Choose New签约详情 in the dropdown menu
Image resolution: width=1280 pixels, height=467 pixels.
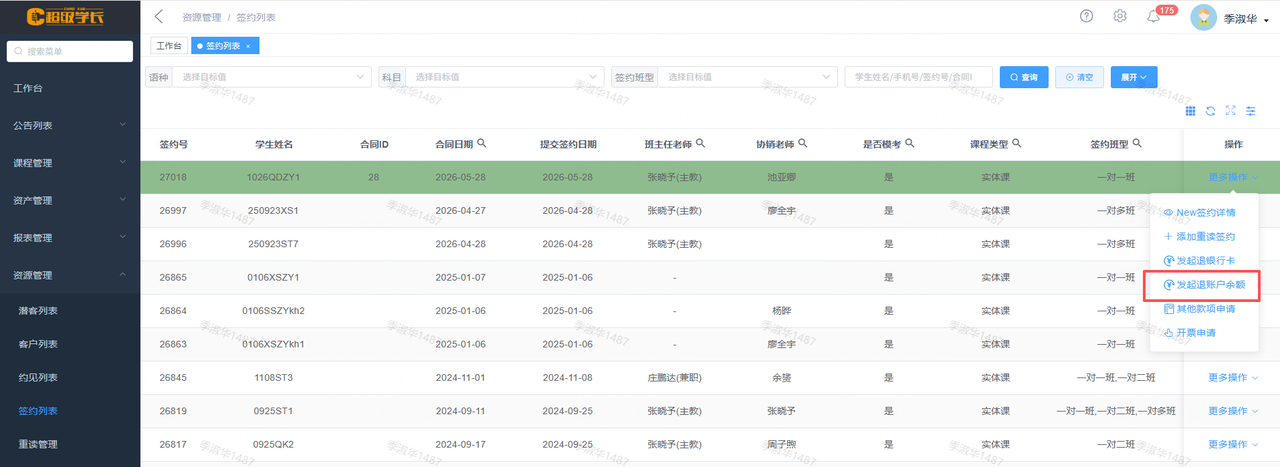point(1199,212)
